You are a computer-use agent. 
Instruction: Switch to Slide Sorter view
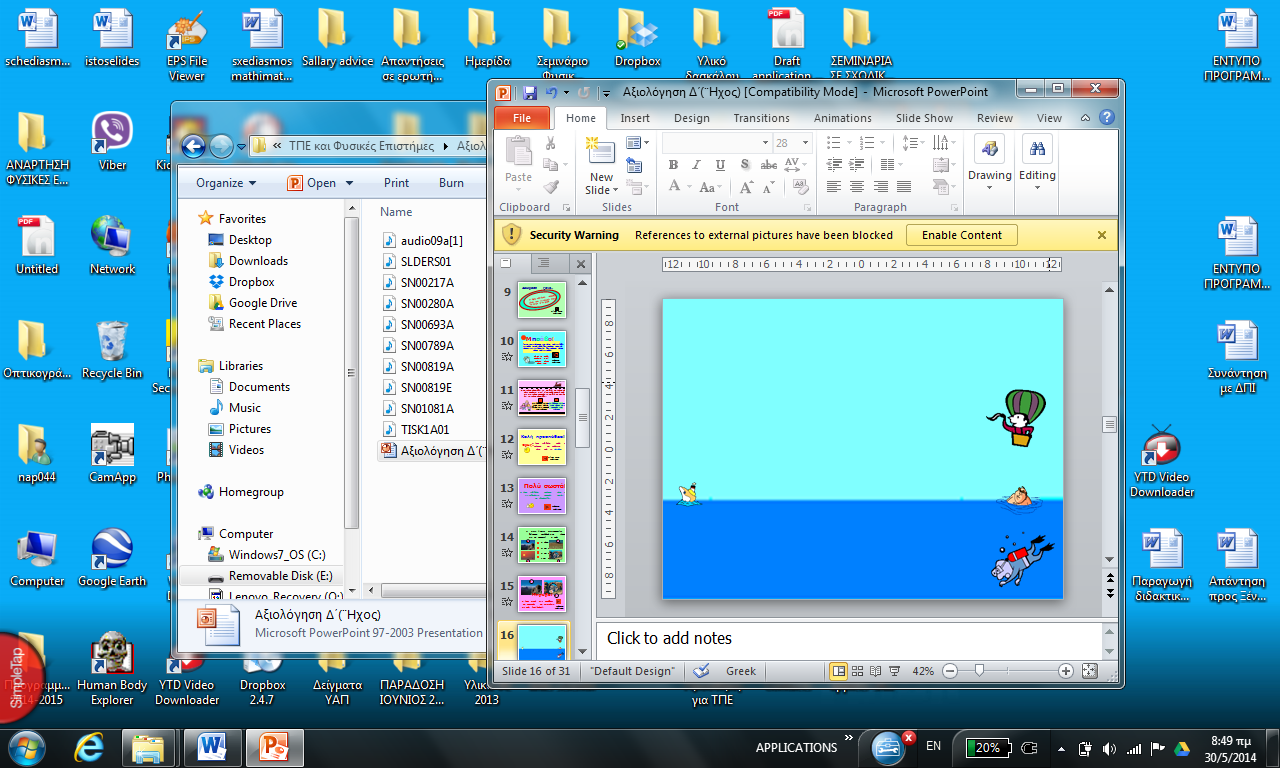(858, 671)
